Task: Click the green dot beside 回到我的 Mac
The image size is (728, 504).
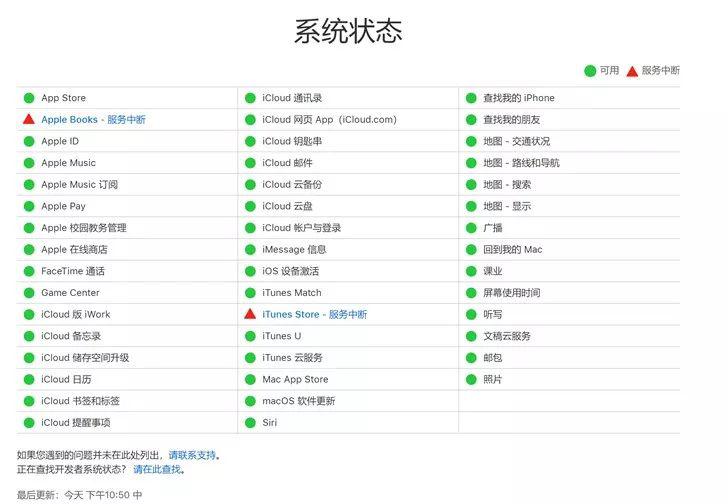Action: click(x=471, y=250)
